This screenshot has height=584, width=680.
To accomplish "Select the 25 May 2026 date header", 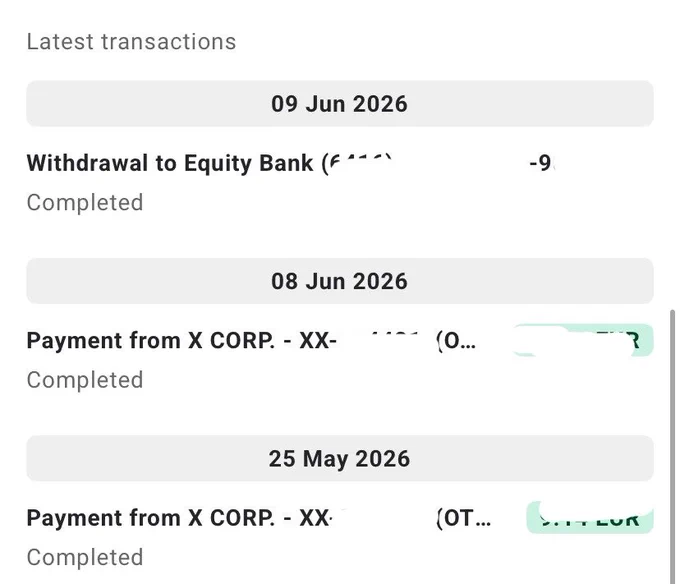I will [340, 458].
